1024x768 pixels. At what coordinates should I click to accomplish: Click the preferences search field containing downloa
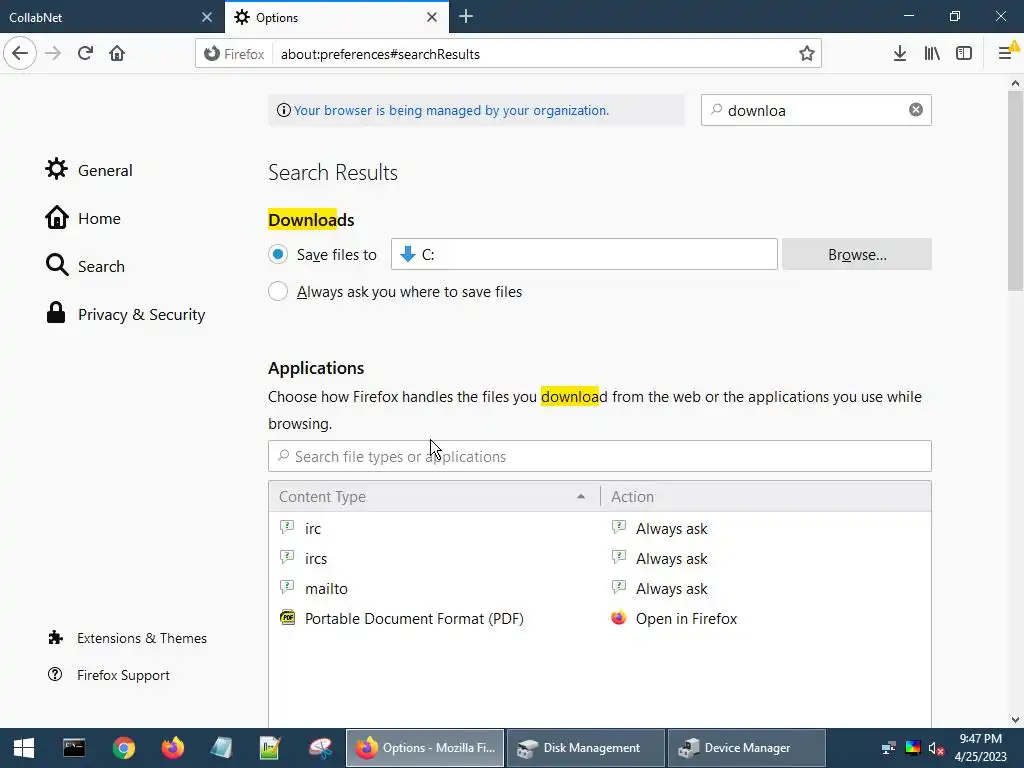(816, 110)
